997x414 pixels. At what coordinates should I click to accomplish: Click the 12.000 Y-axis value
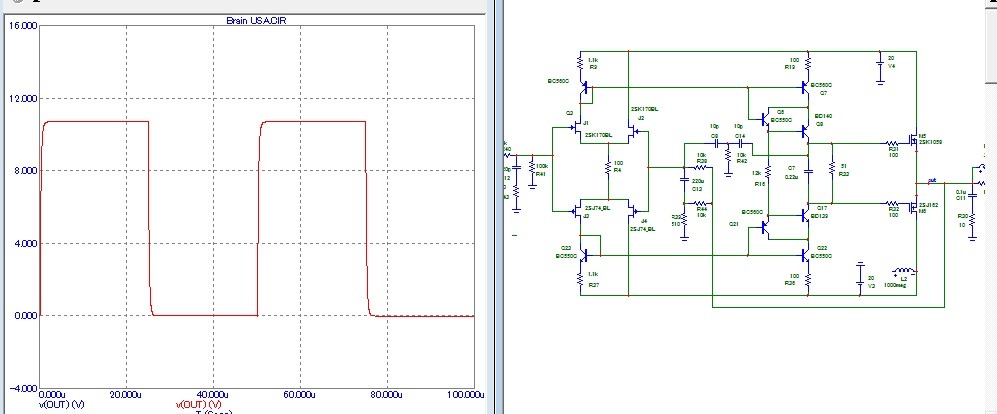click(24, 99)
